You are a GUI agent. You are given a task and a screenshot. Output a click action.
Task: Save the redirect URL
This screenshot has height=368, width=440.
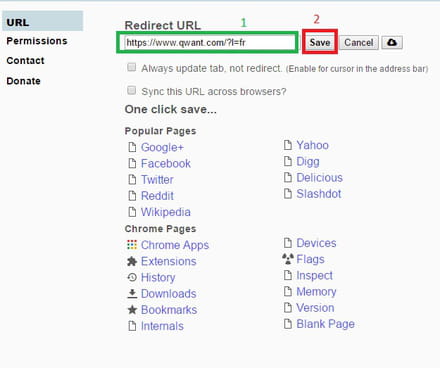tap(320, 42)
